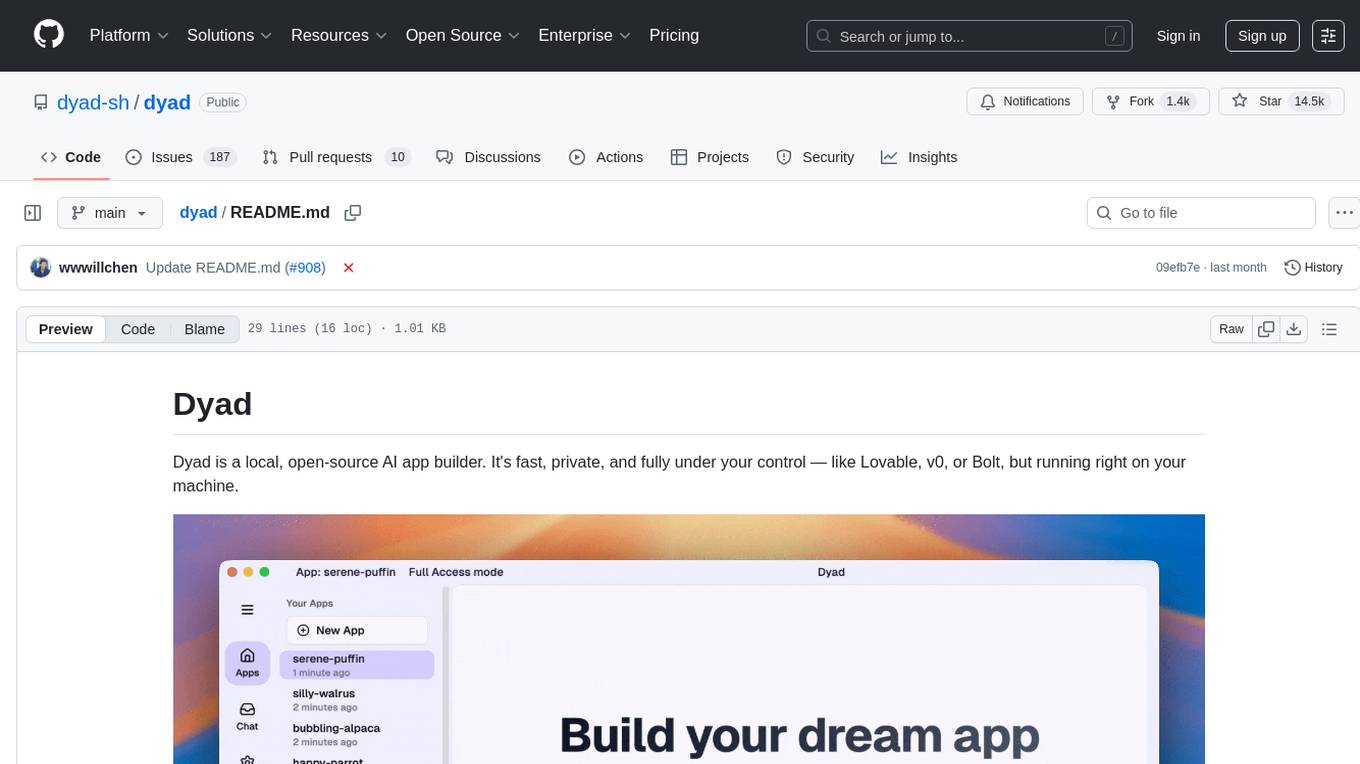This screenshot has width=1360, height=764.
Task: Switch to the Pull requests tab
Action: [337, 157]
